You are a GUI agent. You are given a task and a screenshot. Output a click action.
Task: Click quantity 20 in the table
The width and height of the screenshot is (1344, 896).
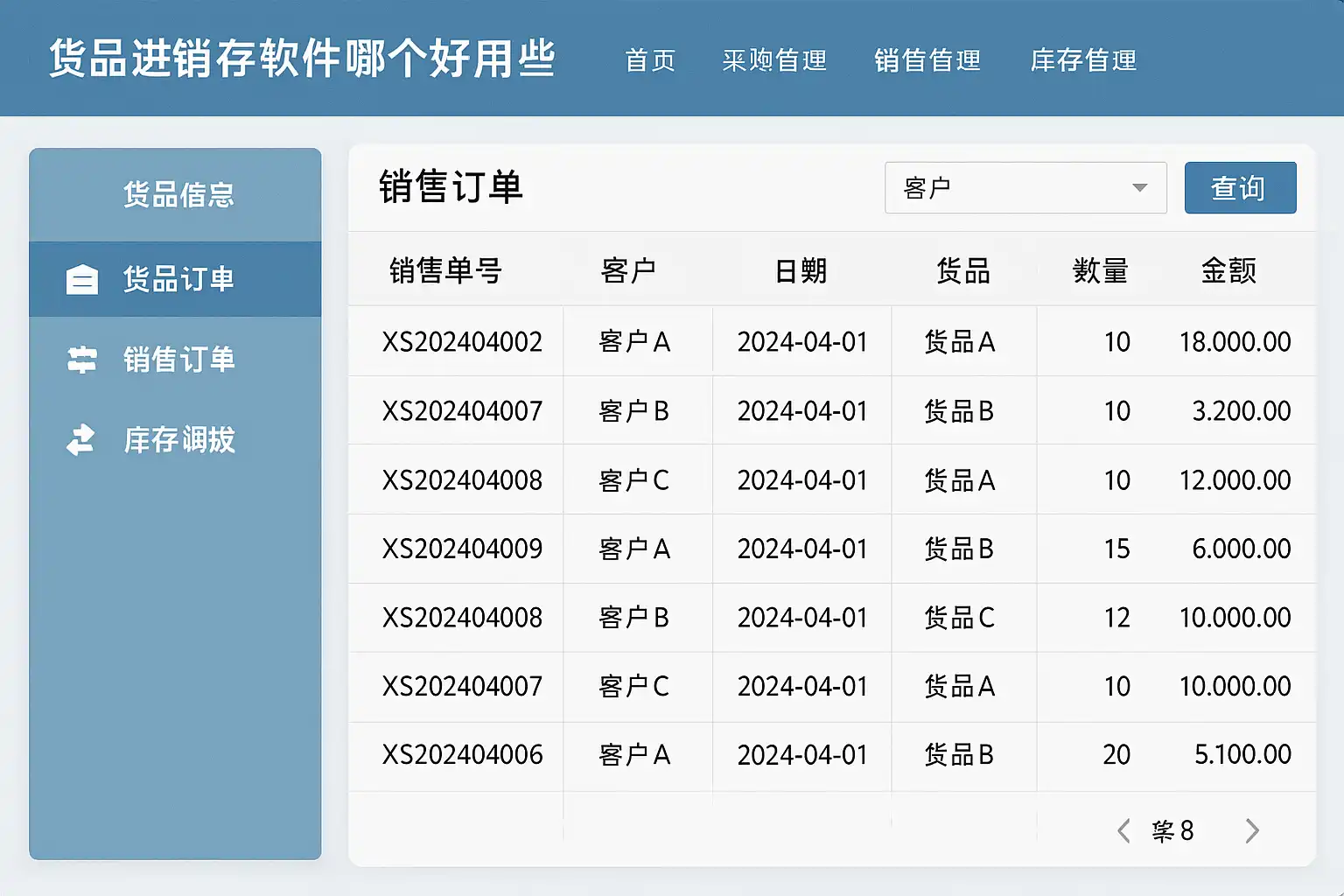1116,754
